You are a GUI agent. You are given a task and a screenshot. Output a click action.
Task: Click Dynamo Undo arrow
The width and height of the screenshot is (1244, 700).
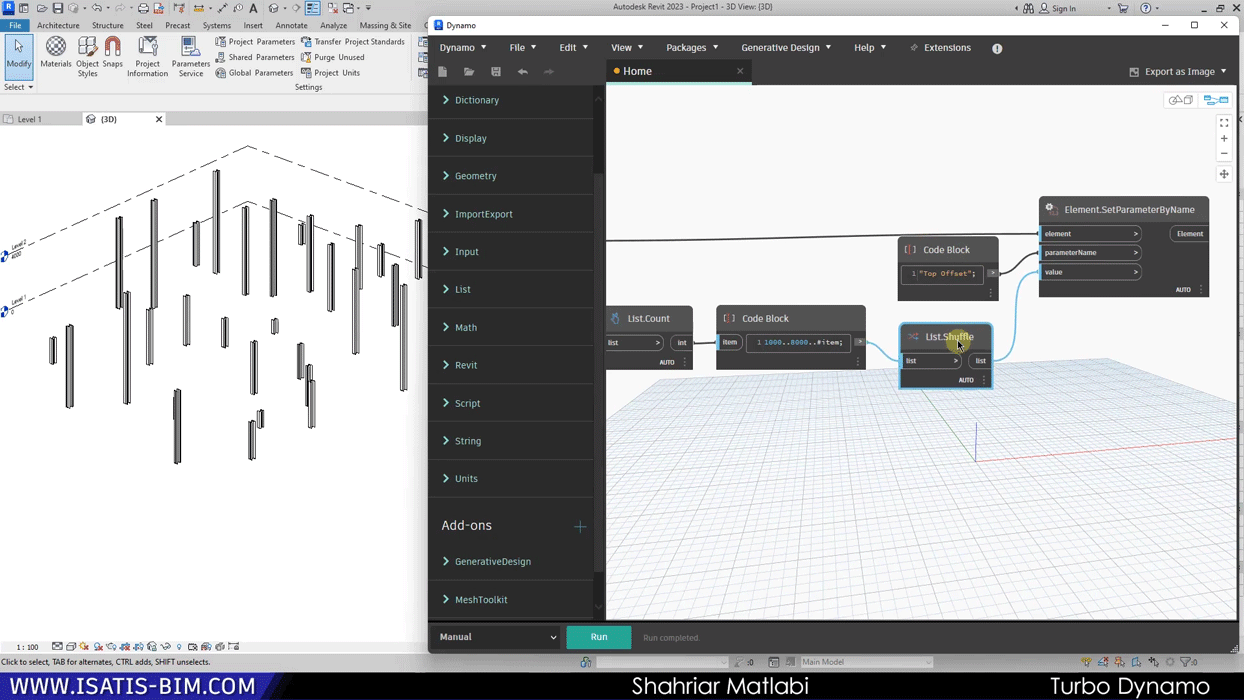coord(522,72)
